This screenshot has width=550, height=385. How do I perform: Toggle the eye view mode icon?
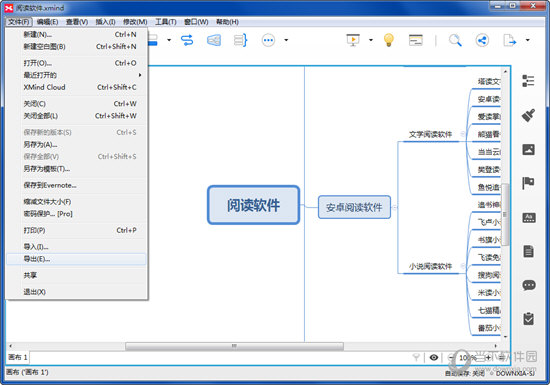[x=434, y=357]
